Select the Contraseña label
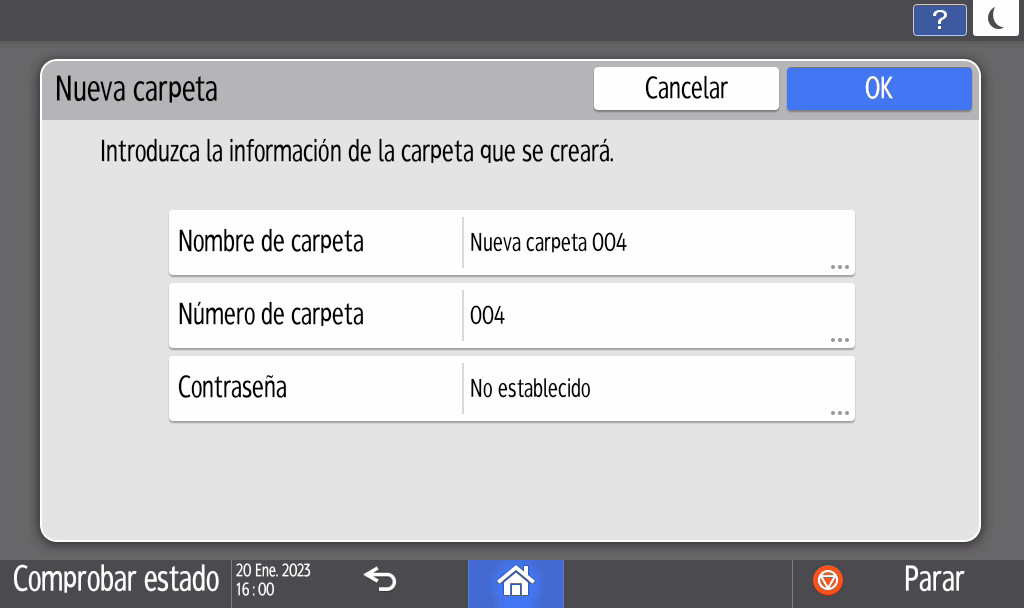The height and width of the screenshot is (608, 1024). 232,388
